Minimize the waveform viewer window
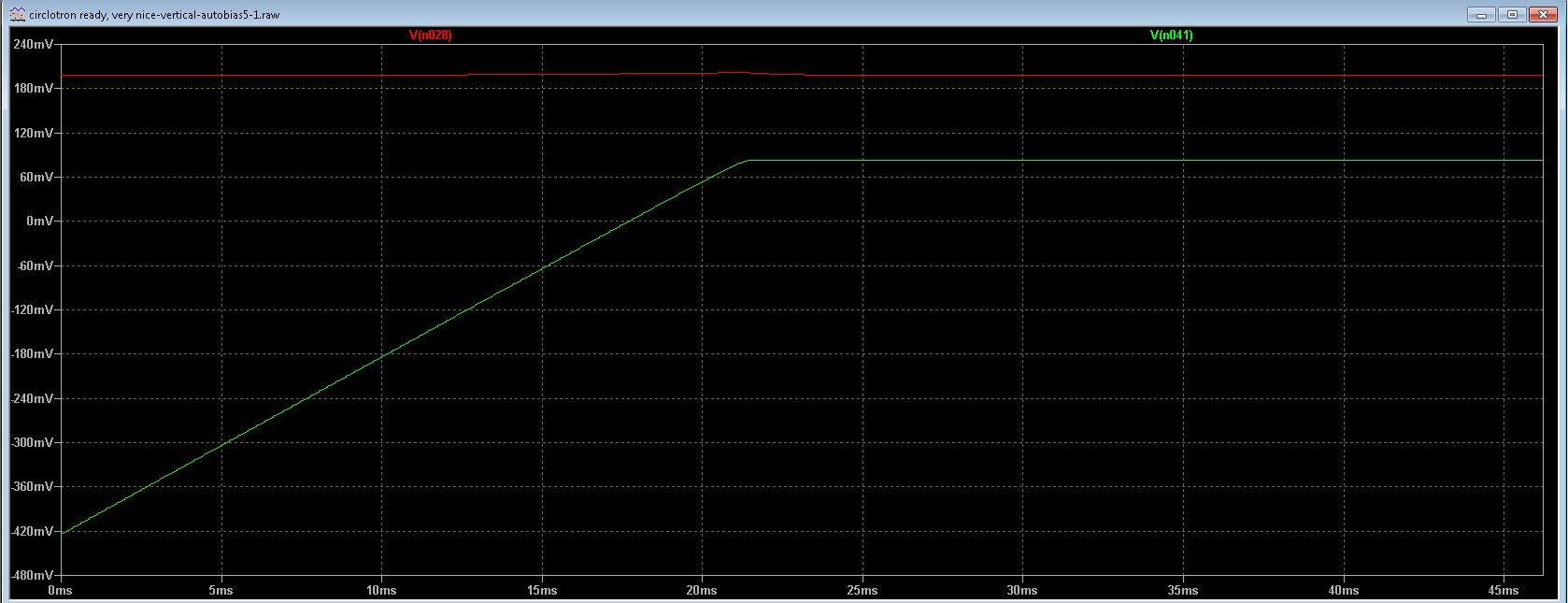This screenshot has width=1568, height=603. click(1482, 14)
